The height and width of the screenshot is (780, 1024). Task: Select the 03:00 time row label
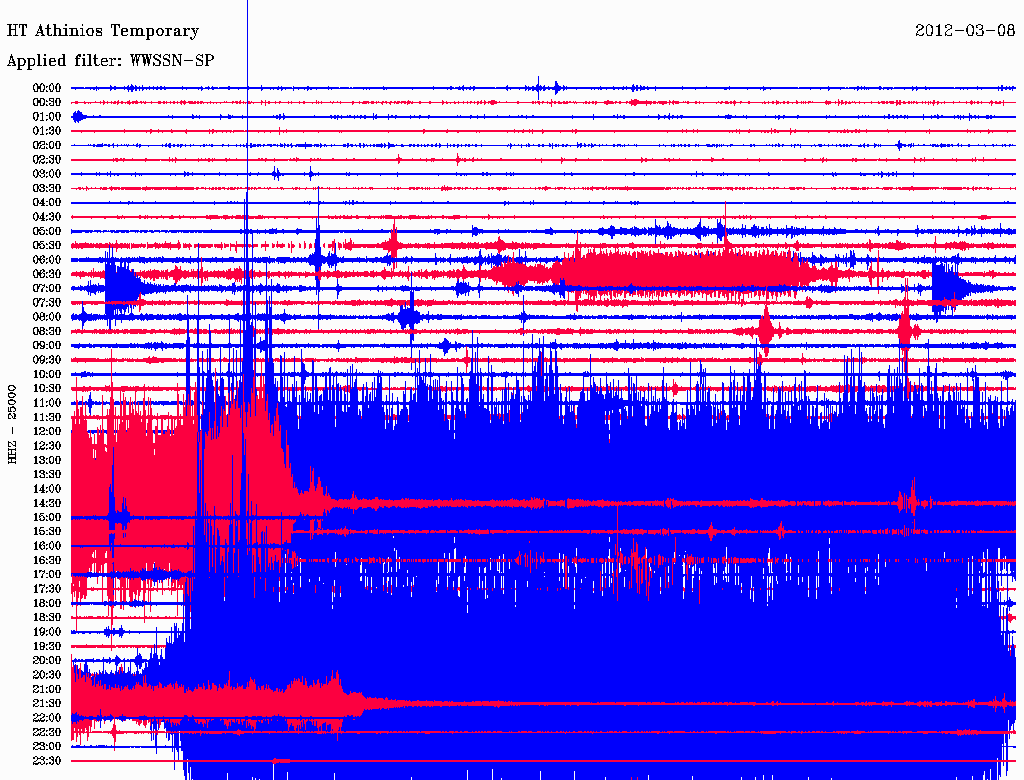(47, 174)
